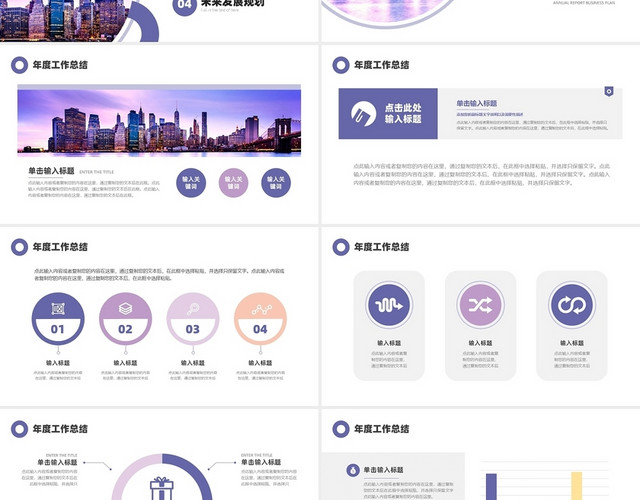This screenshot has height=500, width=640.
Task: Click the purple 点击此处输入标题 box
Action: (x=388, y=113)
